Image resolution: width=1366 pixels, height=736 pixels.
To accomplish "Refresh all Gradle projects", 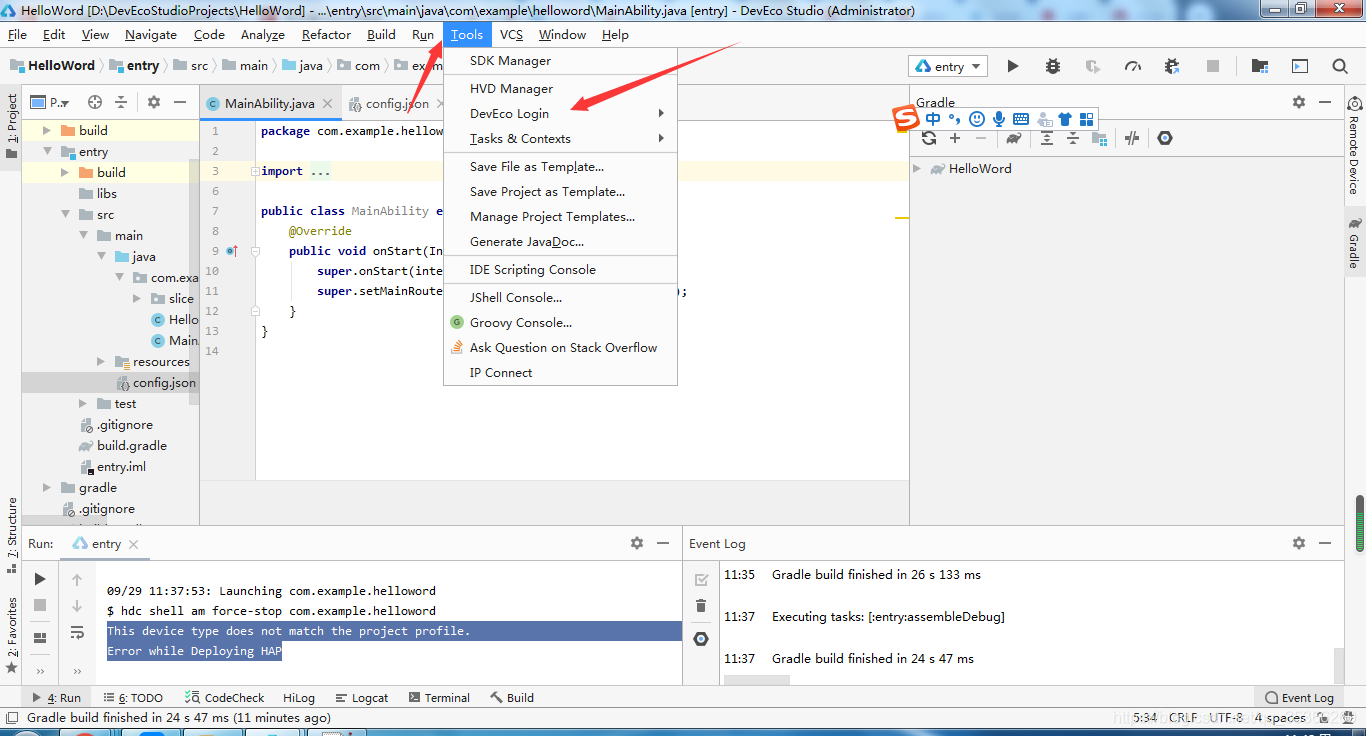I will [929, 138].
